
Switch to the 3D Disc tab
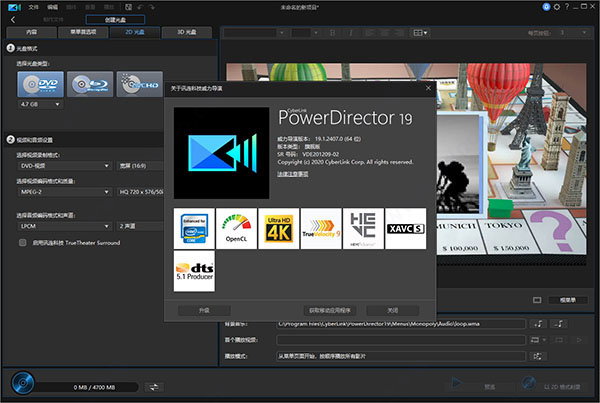pyautogui.click(x=187, y=32)
